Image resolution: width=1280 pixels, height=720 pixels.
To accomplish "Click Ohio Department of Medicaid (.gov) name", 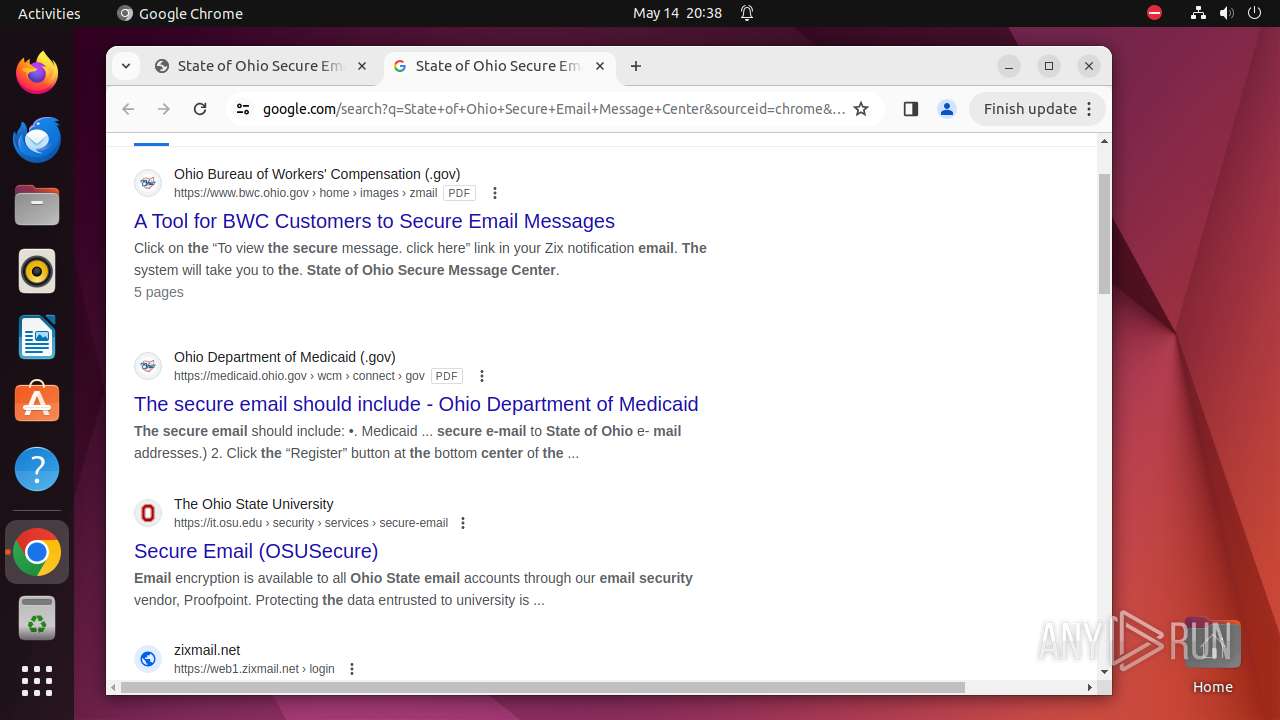I will click(285, 357).
